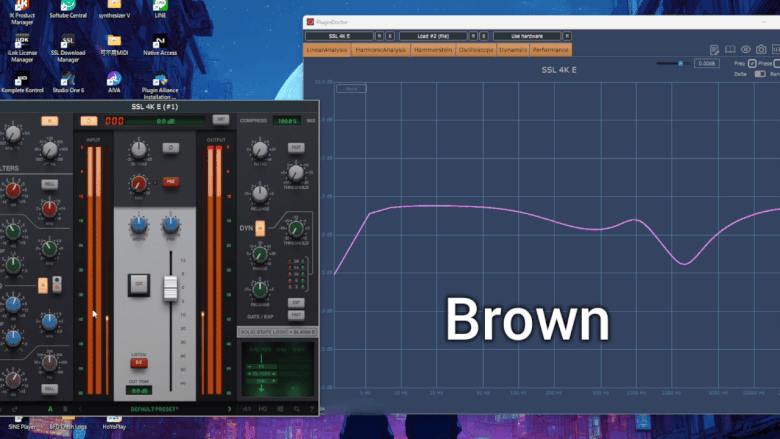Switch to the HarmonicAnalysis tab
The height and width of the screenshot is (439, 780).
[380, 49]
